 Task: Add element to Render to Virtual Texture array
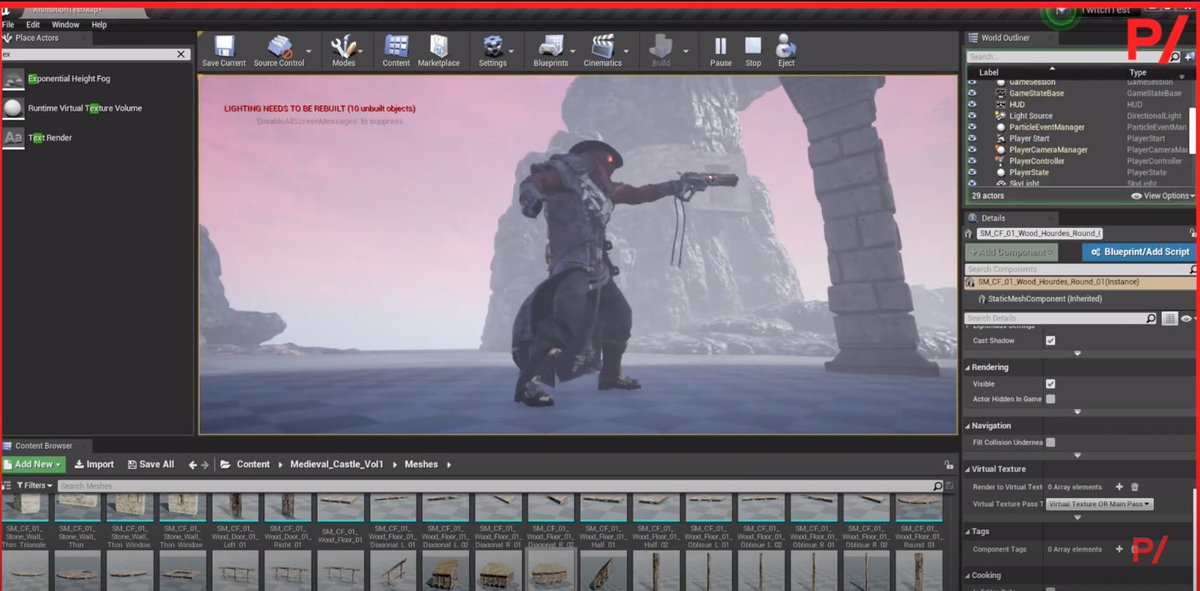pyautogui.click(x=1119, y=486)
